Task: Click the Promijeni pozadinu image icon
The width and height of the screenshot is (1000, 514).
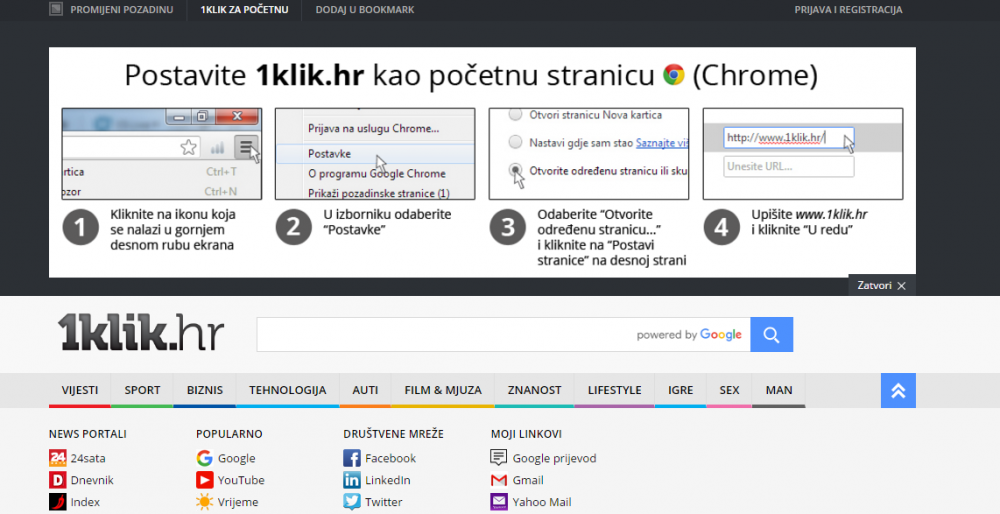Action: pos(56,9)
